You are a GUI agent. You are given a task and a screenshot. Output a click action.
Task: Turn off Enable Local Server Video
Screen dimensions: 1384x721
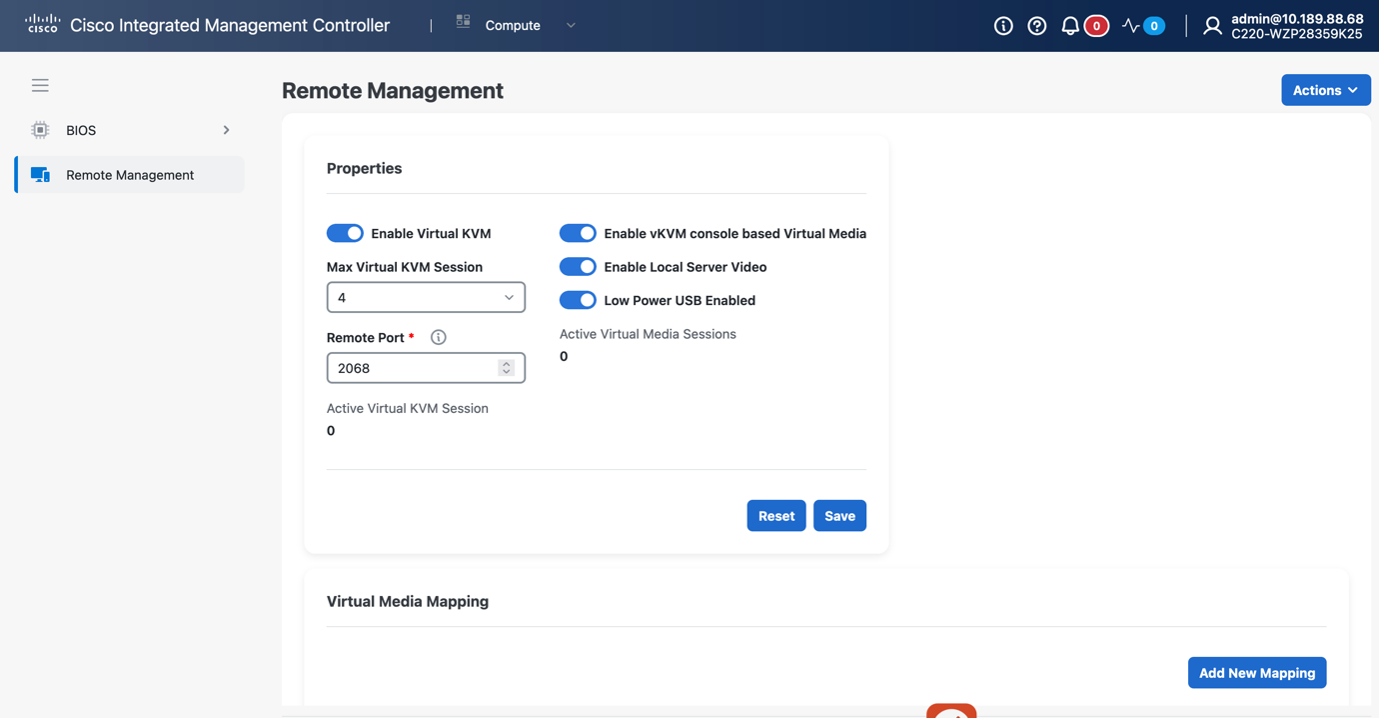[x=578, y=266]
